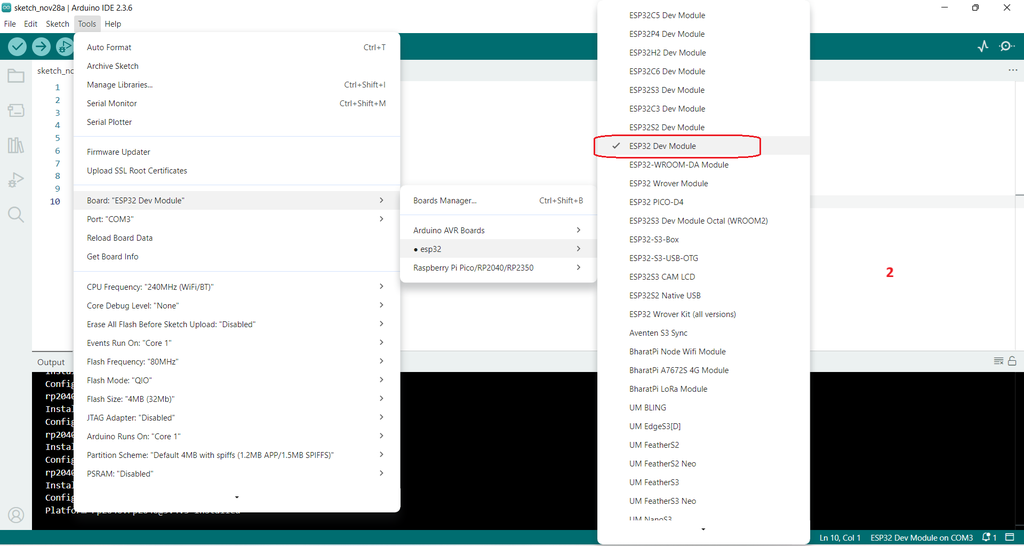Click the three-dots tab overflow icon
The width and height of the screenshot is (1024, 546).
pyautogui.click(x=1012, y=70)
